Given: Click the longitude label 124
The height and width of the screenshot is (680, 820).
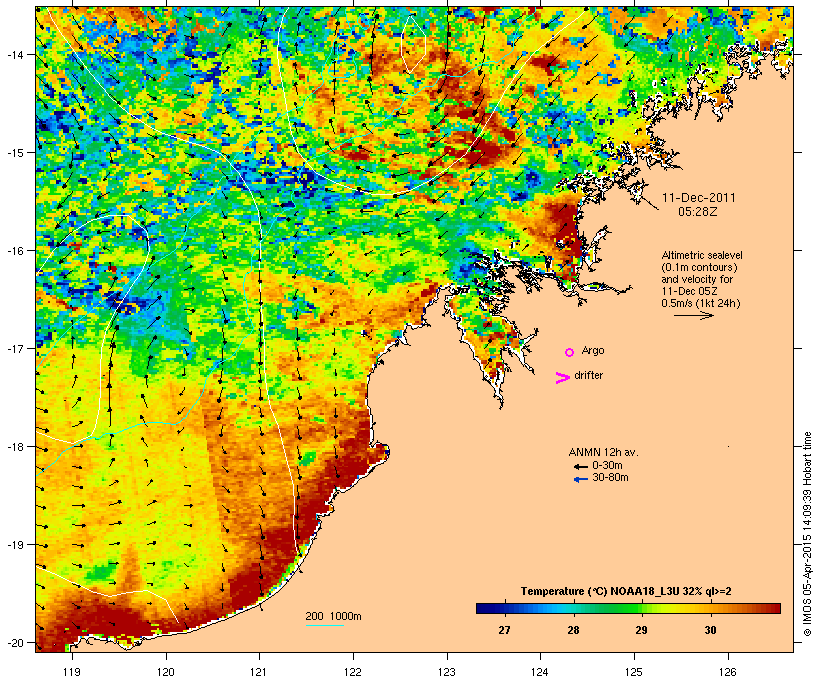Looking at the screenshot, I should point(540,671).
